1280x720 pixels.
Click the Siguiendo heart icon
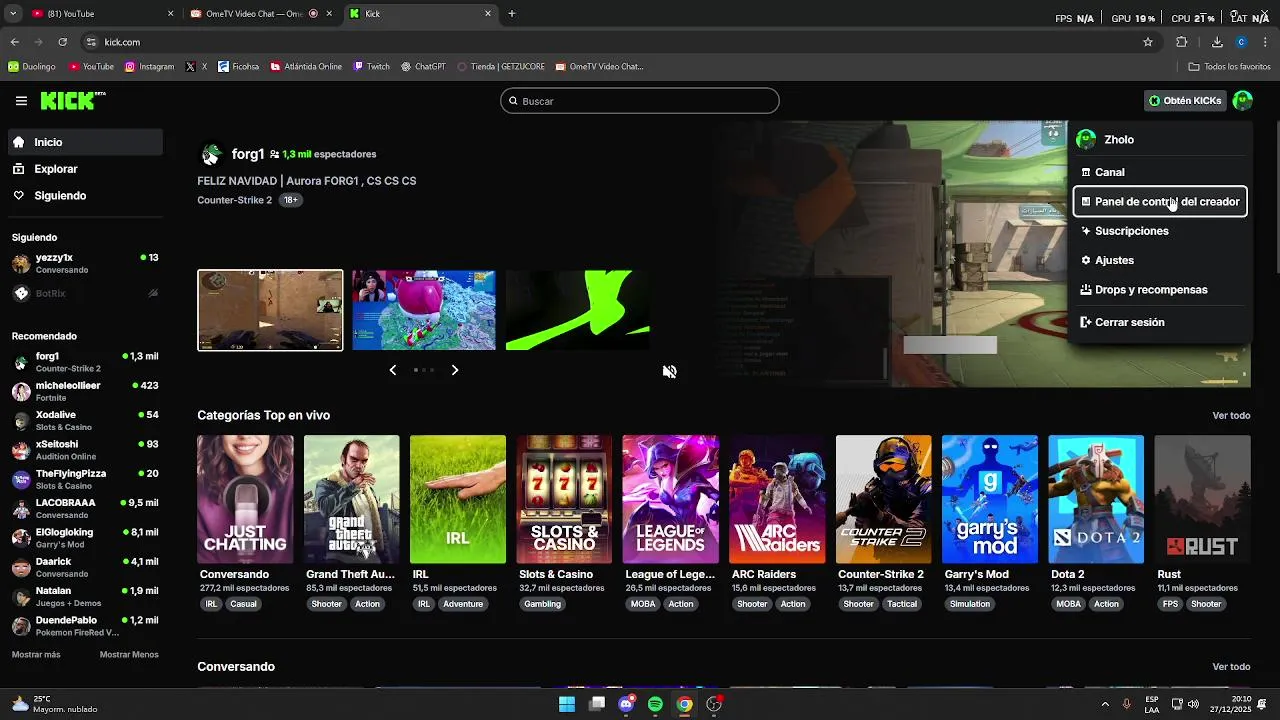point(19,196)
